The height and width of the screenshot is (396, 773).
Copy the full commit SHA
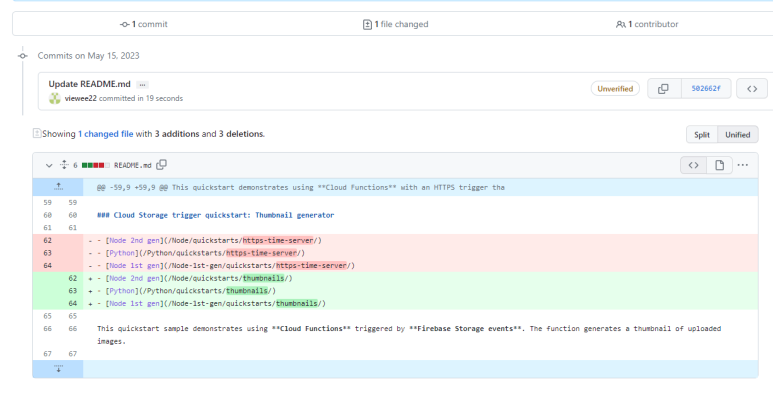pyautogui.click(x=664, y=89)
